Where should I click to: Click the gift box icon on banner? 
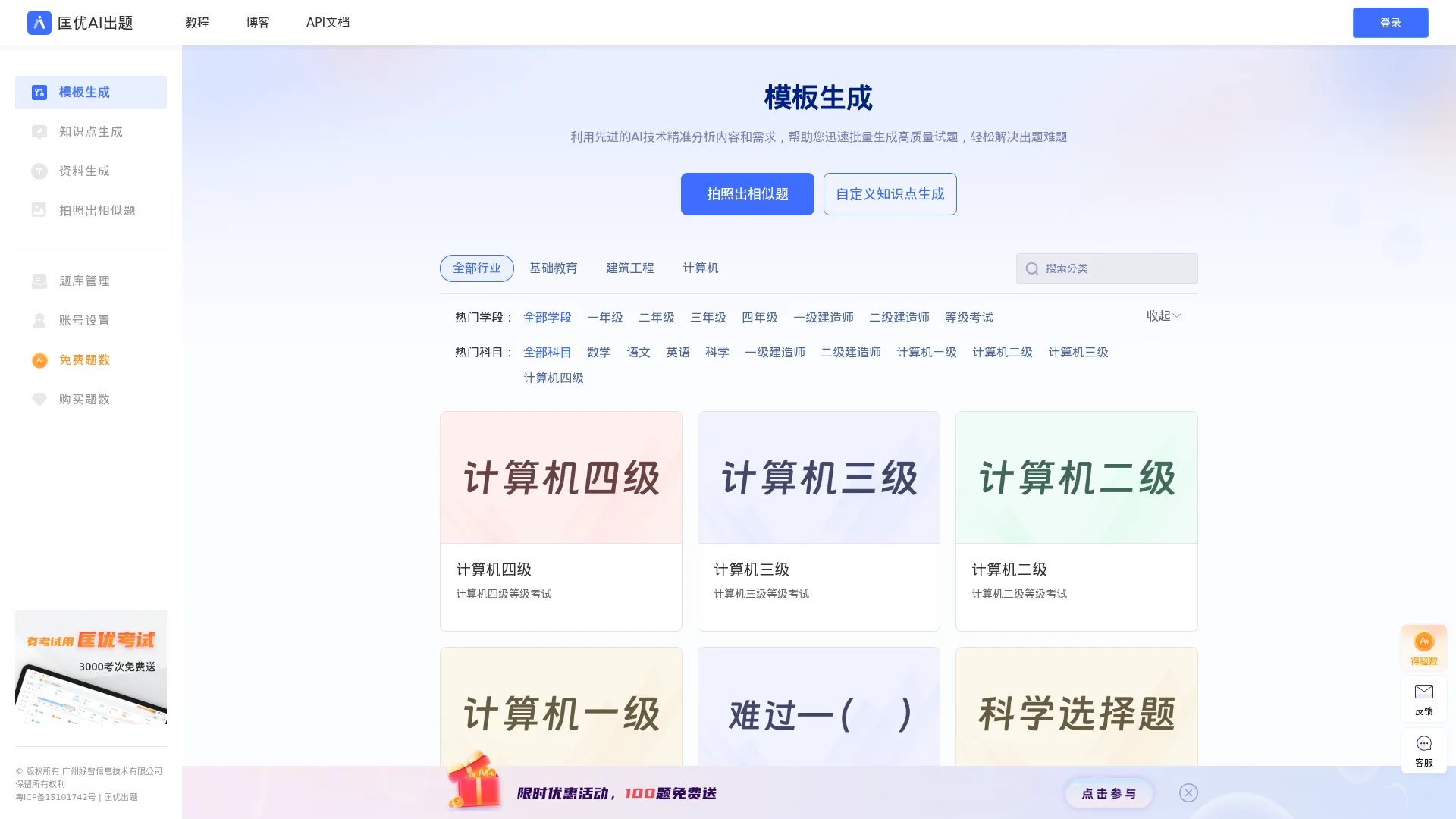(474, 780)
